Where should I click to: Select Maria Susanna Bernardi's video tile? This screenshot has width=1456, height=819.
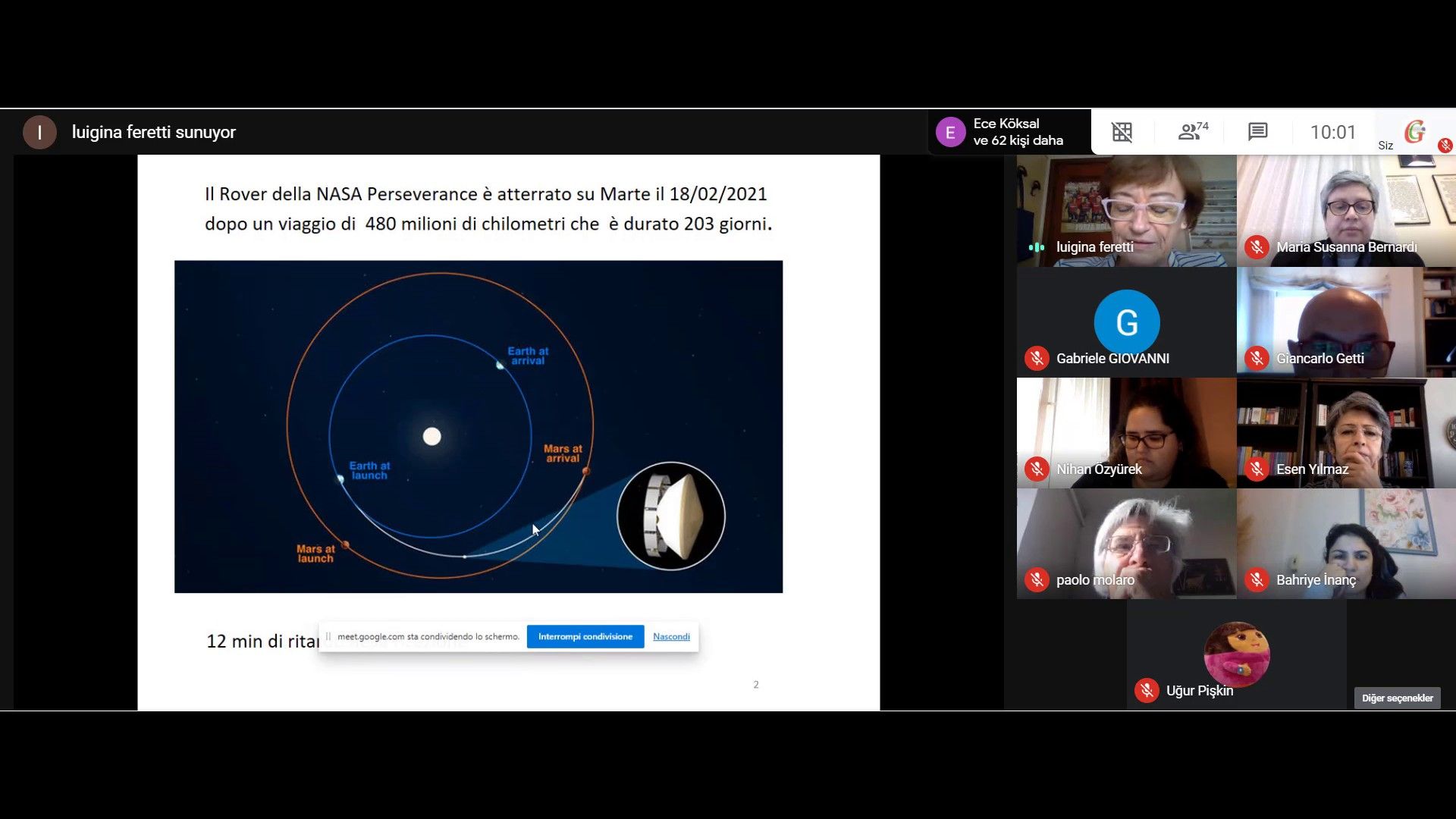pos(1346,211)
